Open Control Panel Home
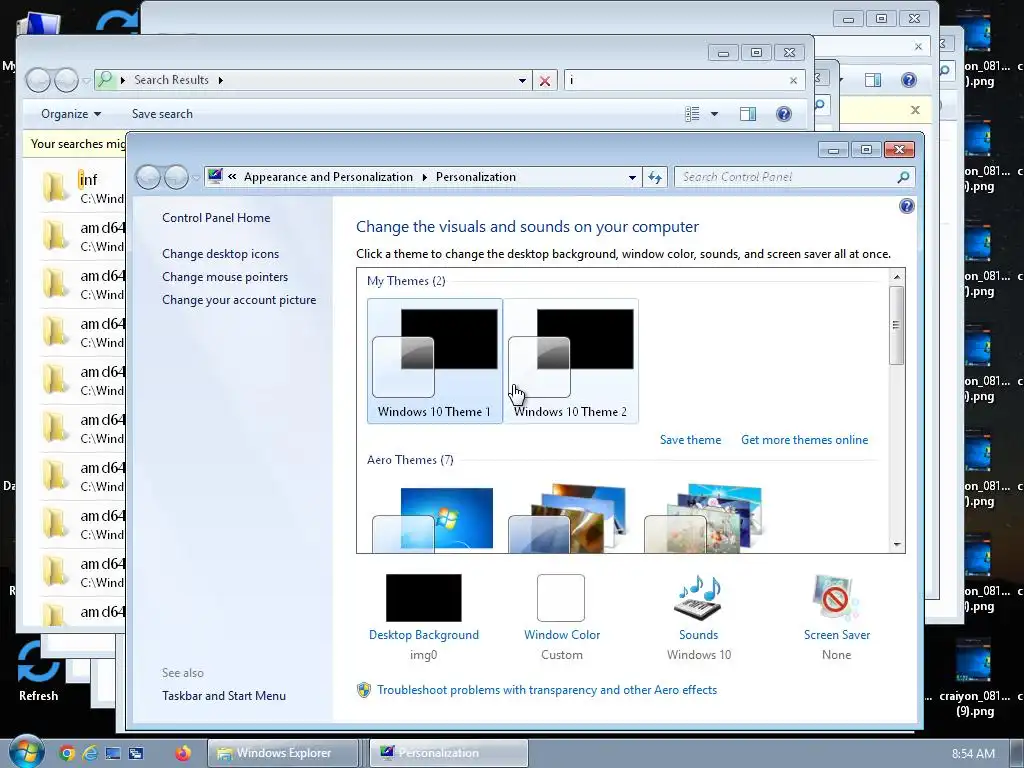The width and height of the screenshot is (1024, 768). coord(216,217)
